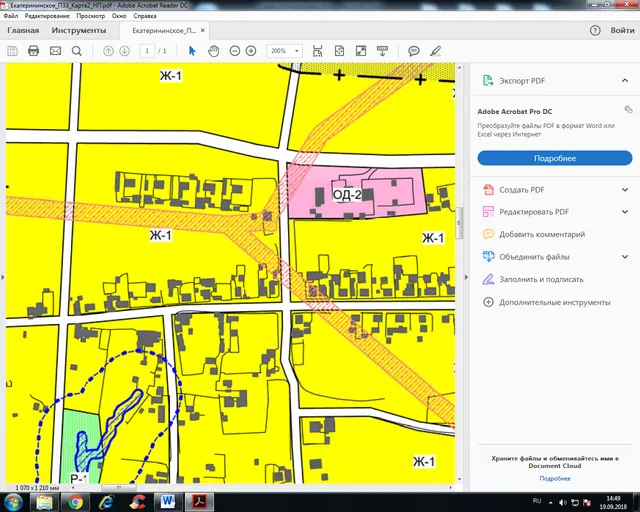Open read mode keyboard-arrow icon
Screen dimensions: 640x512
[382, 51]
